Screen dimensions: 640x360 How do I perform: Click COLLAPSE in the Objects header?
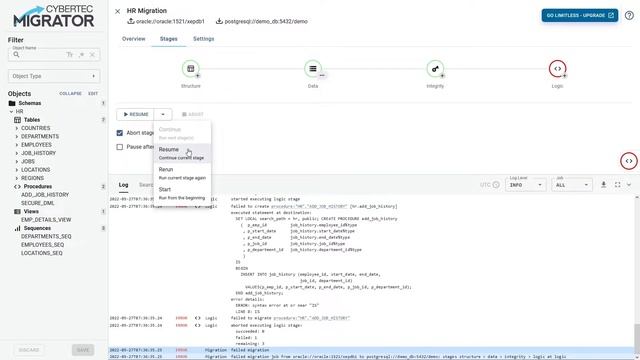pyautogui.click(x=70, y=93)
